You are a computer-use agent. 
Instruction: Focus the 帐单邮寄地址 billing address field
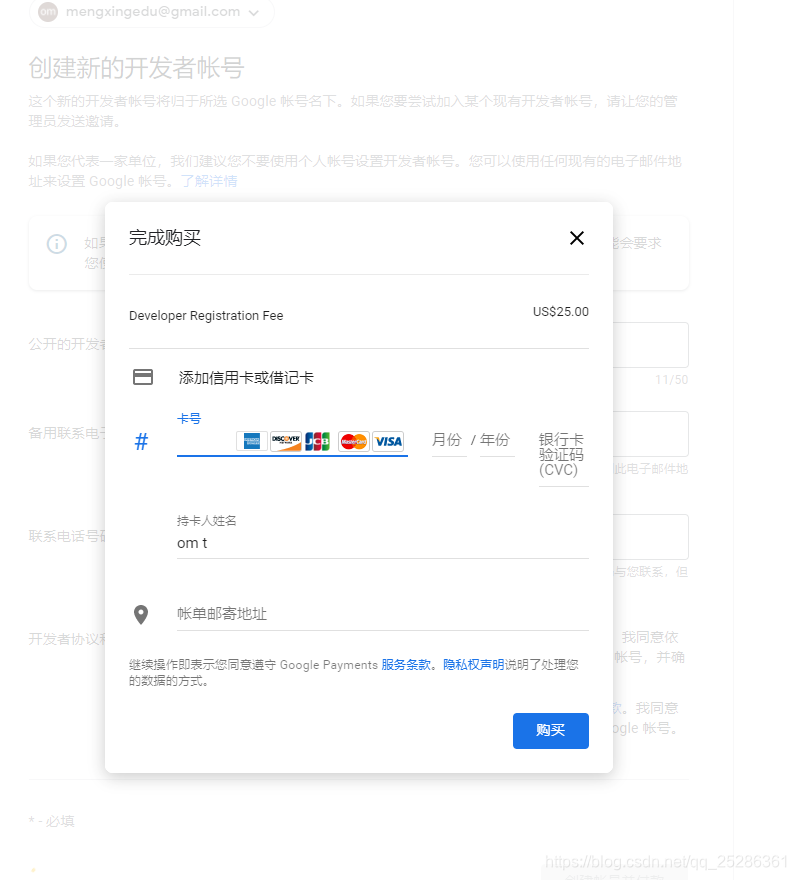(x=382, y=614)
